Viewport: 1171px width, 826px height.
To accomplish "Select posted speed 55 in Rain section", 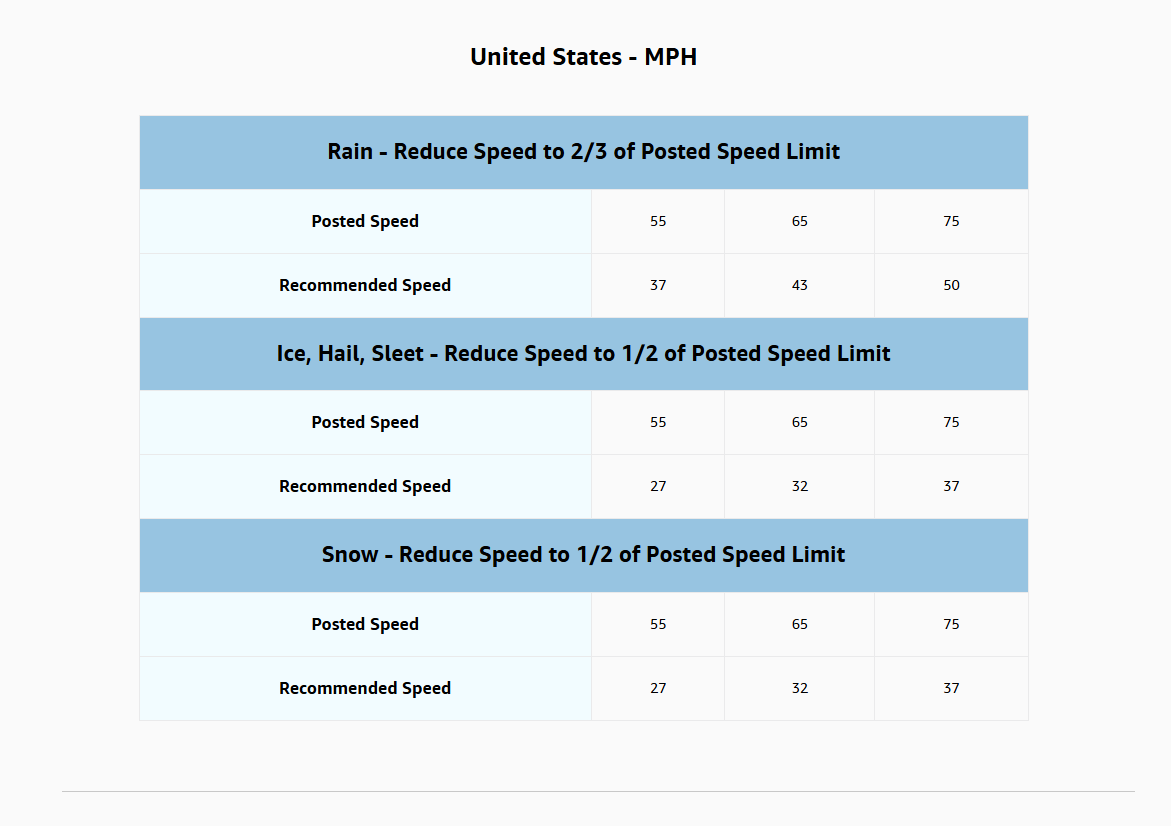I will click(658, 221).
